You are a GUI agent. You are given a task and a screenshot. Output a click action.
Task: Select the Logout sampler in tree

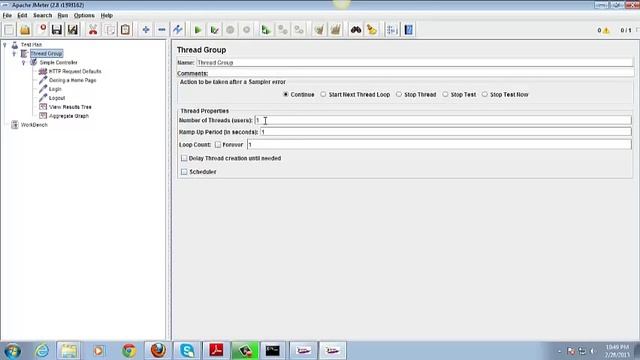click(x=57, y=98)
